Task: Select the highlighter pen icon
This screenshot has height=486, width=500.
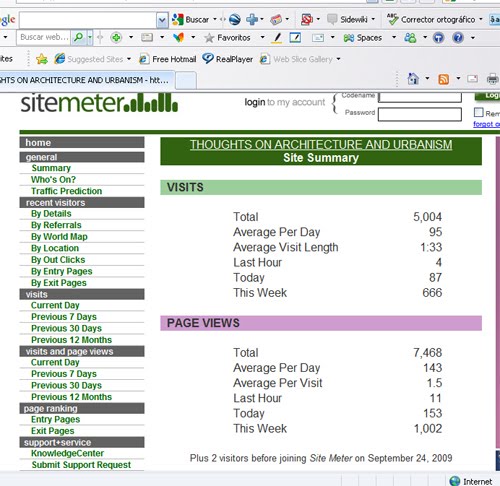Action: click(x=277, y=38)
